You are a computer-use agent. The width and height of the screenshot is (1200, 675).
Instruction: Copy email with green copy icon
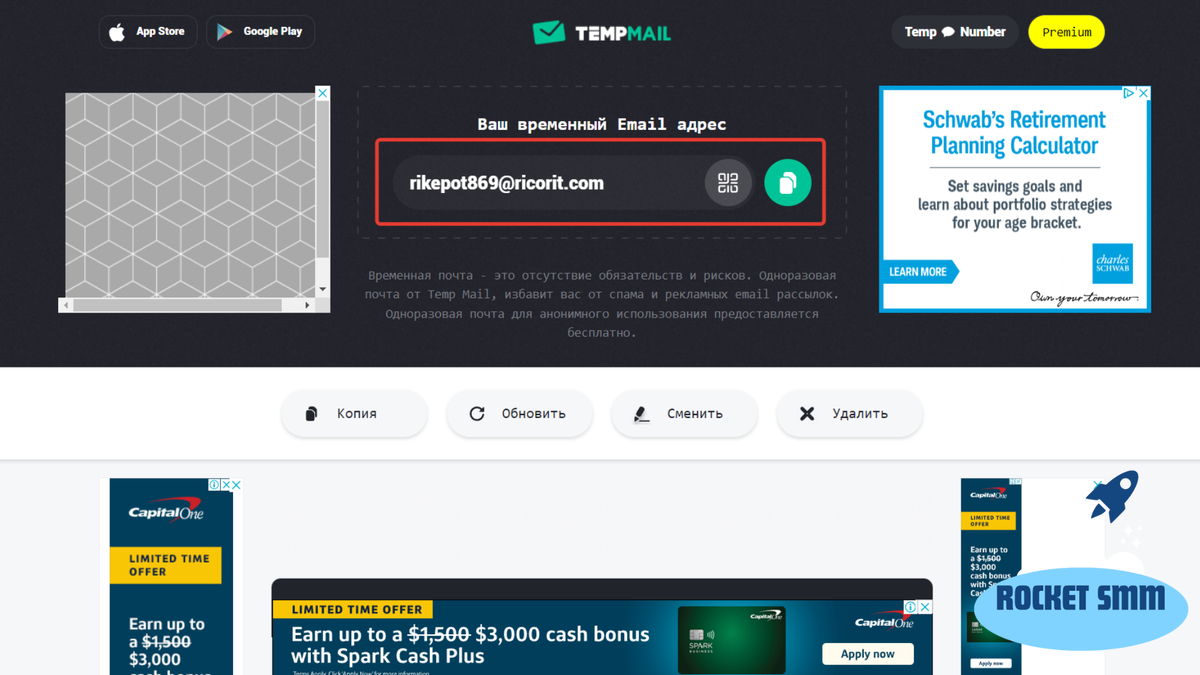click(x=787, y=183)
